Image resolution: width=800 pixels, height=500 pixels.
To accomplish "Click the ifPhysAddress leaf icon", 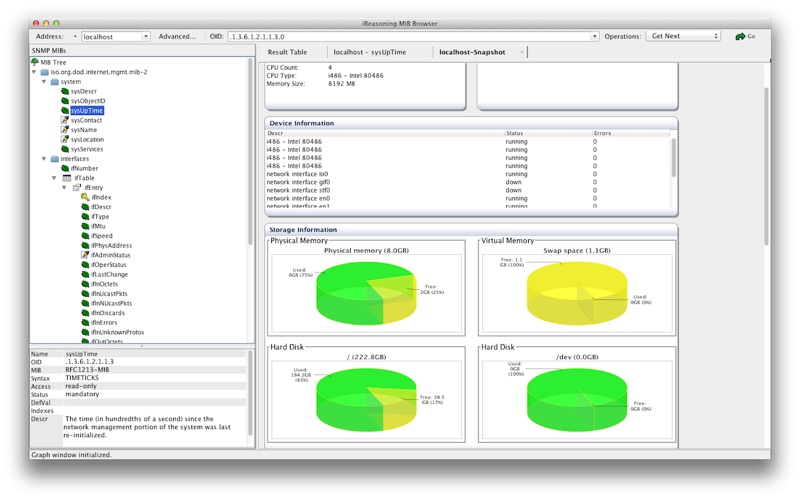I will pos(85,245).
